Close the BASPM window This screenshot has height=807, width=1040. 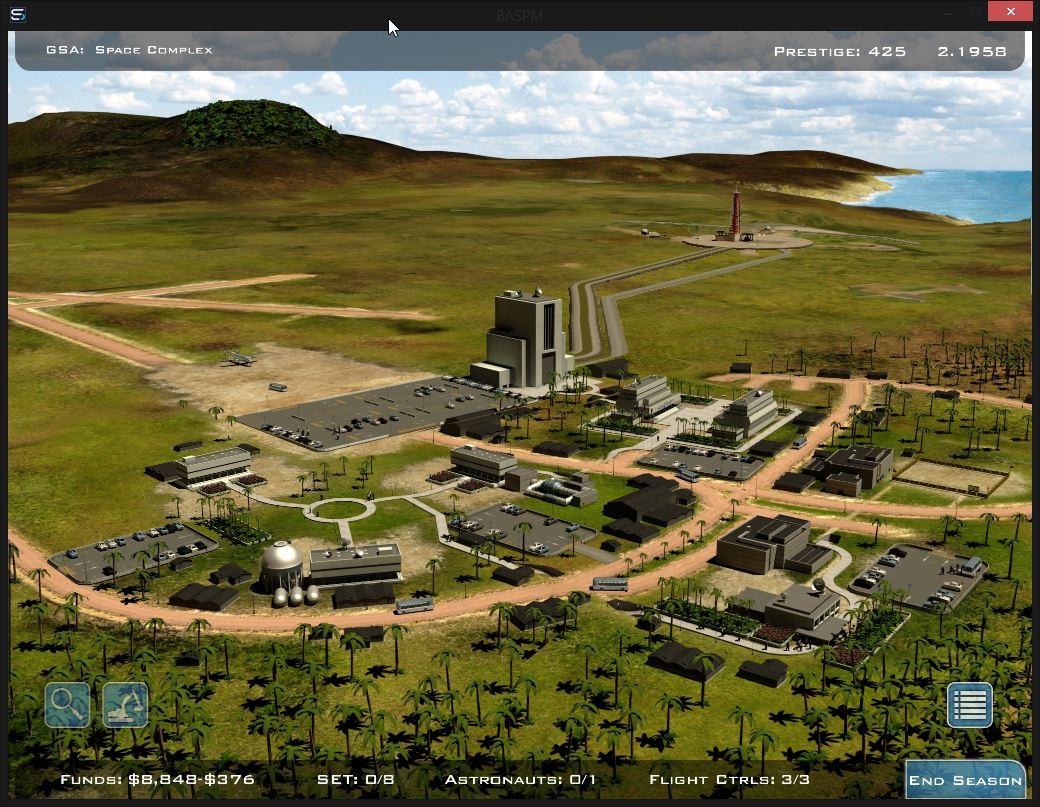[x=1010, y=11]
